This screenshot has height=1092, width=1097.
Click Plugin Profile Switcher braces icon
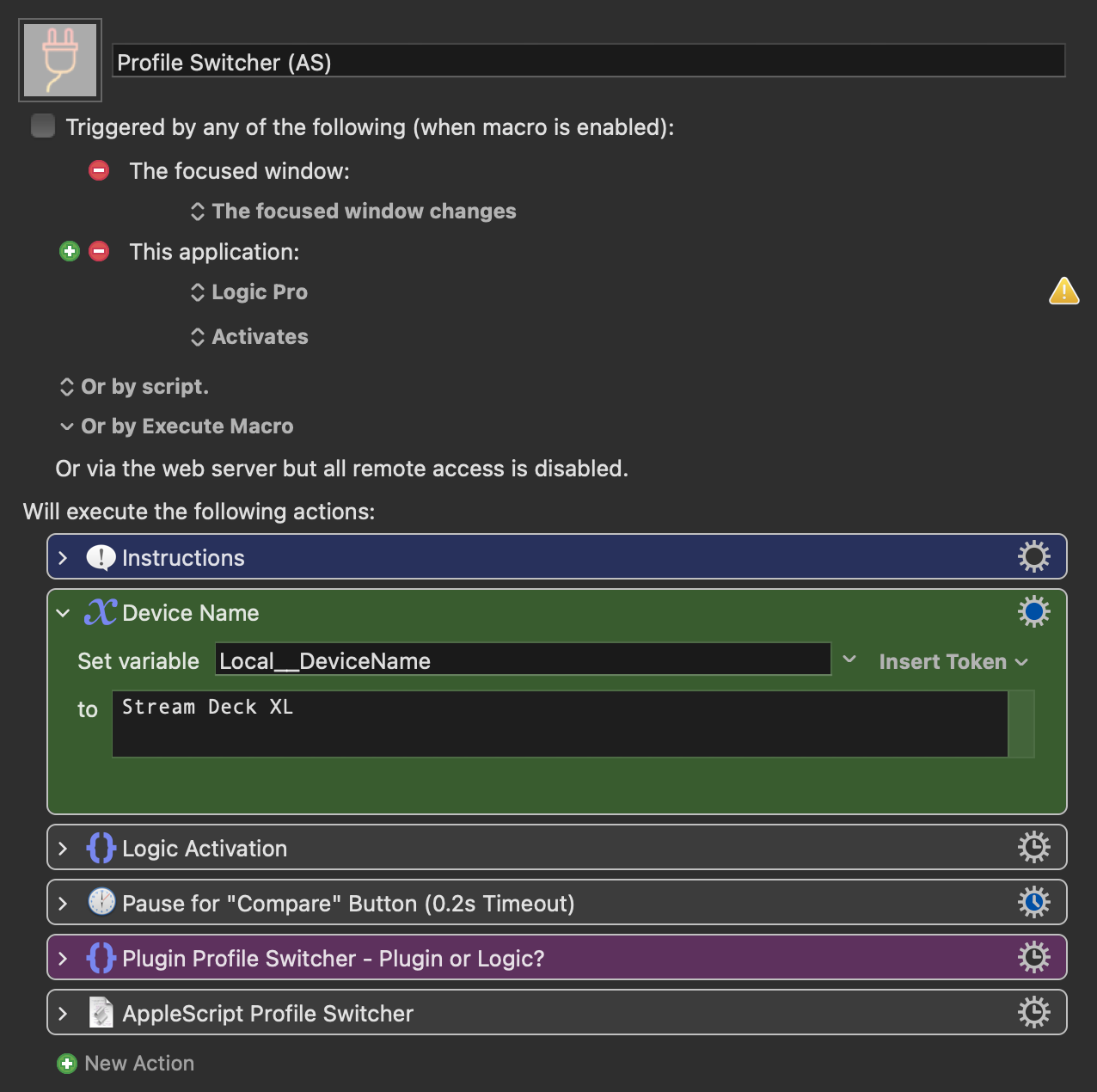coord(101,958)
